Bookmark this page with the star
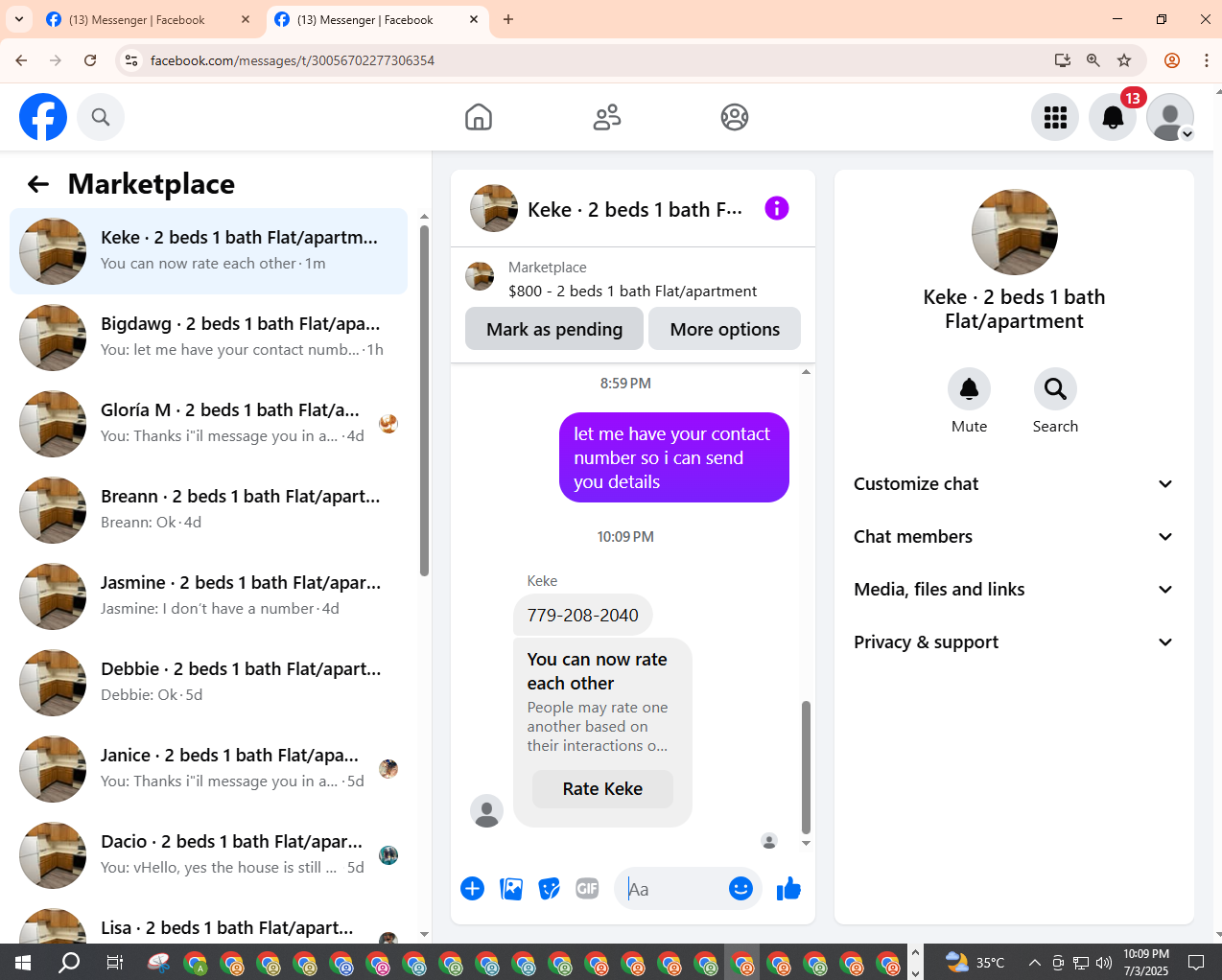The width and height of the screenshot is (1222, 980). (x=1124, y=60)
